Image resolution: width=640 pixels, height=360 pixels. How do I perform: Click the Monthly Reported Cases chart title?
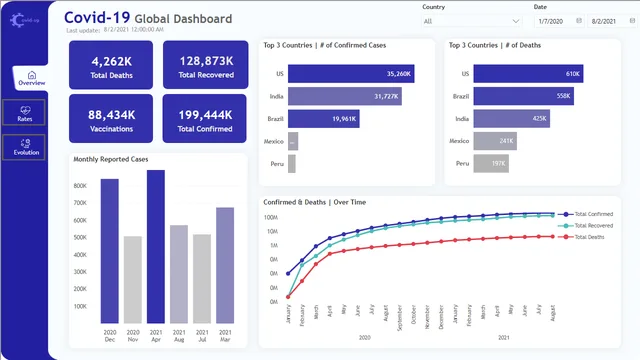coord(111,159)
